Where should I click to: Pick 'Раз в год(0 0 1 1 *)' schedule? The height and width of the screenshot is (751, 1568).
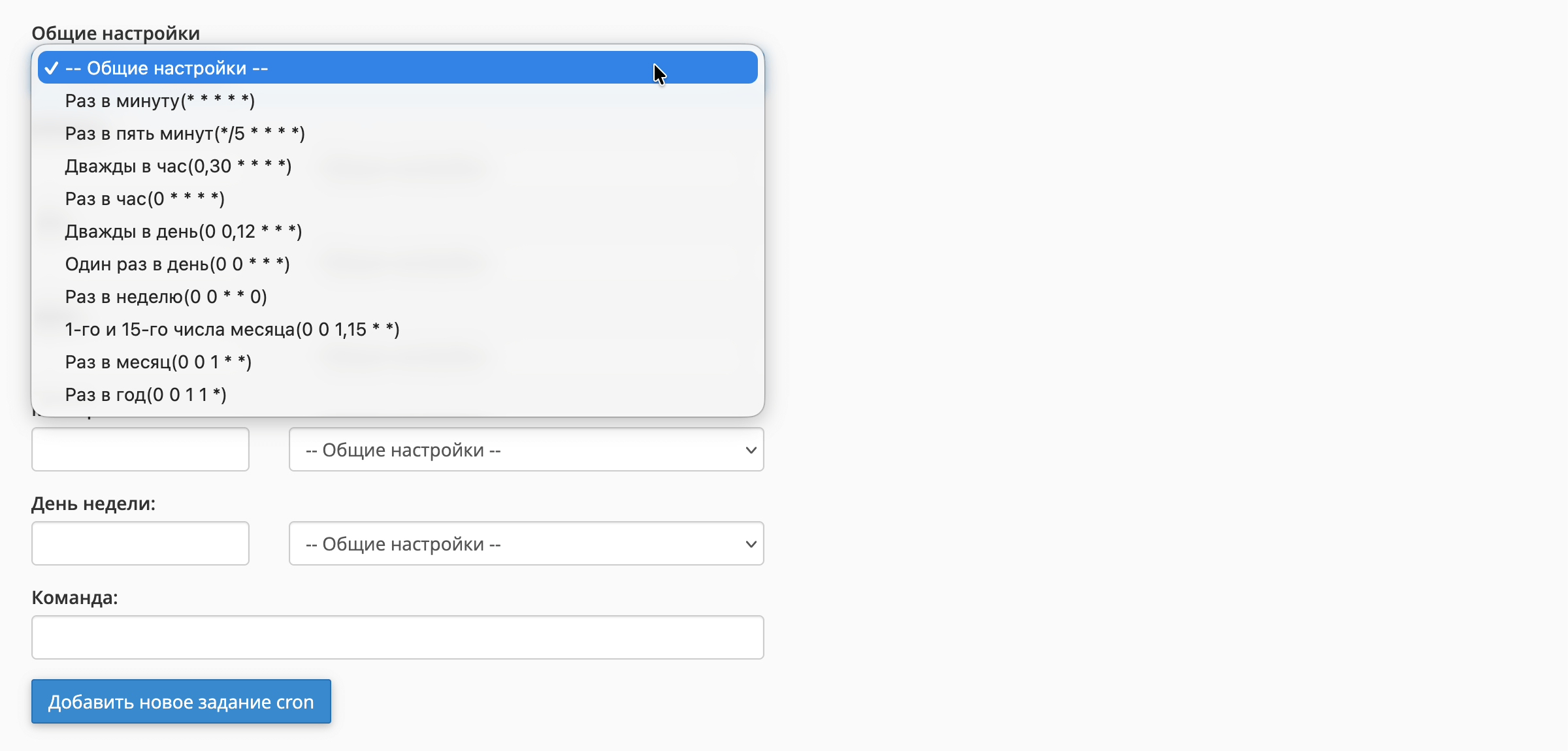pos(145,394)
